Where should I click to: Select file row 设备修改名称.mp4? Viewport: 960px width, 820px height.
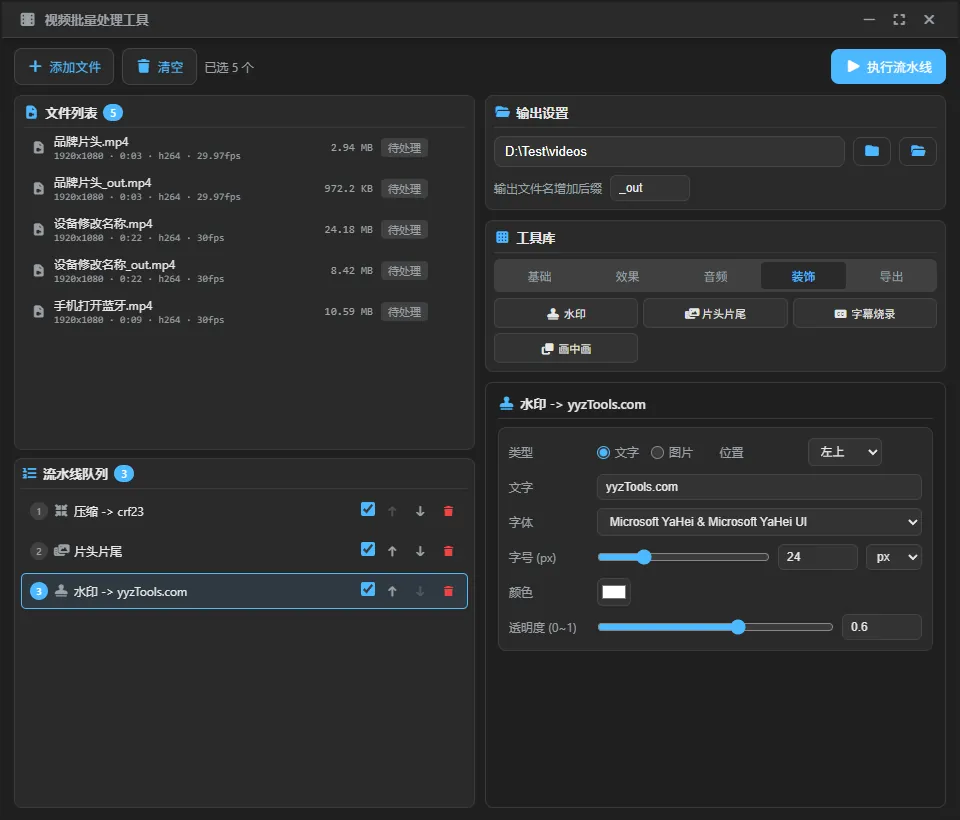pos(244,230)
